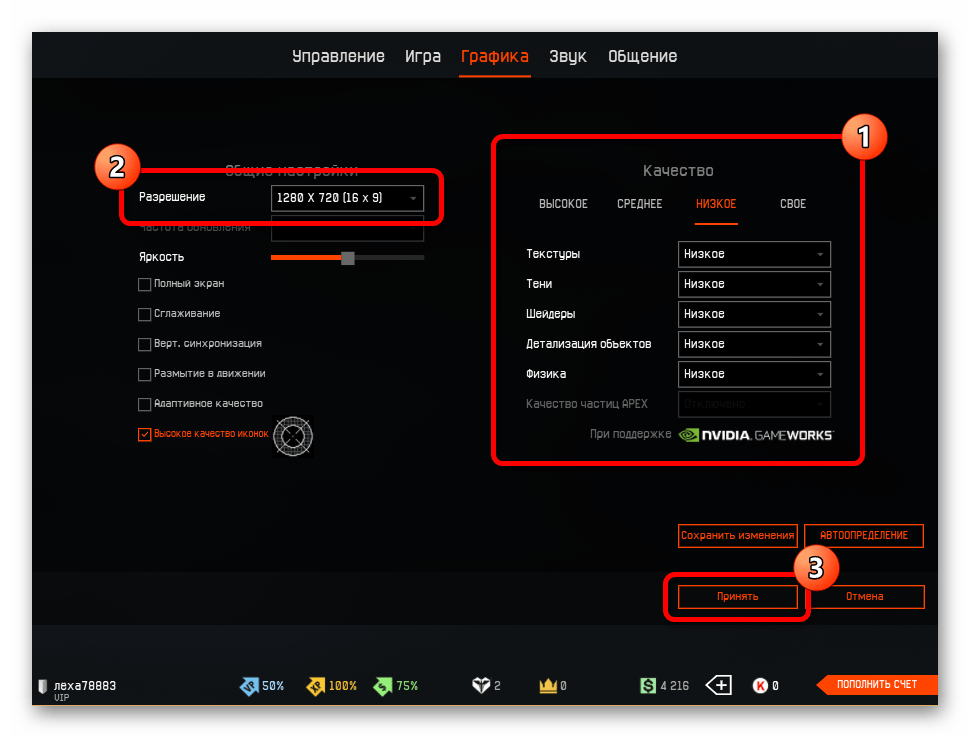The width and height of the screenshot is (970, 738).
Task: Open the Разрешение resolution dropdown
Action: click(x=347, y=198)
